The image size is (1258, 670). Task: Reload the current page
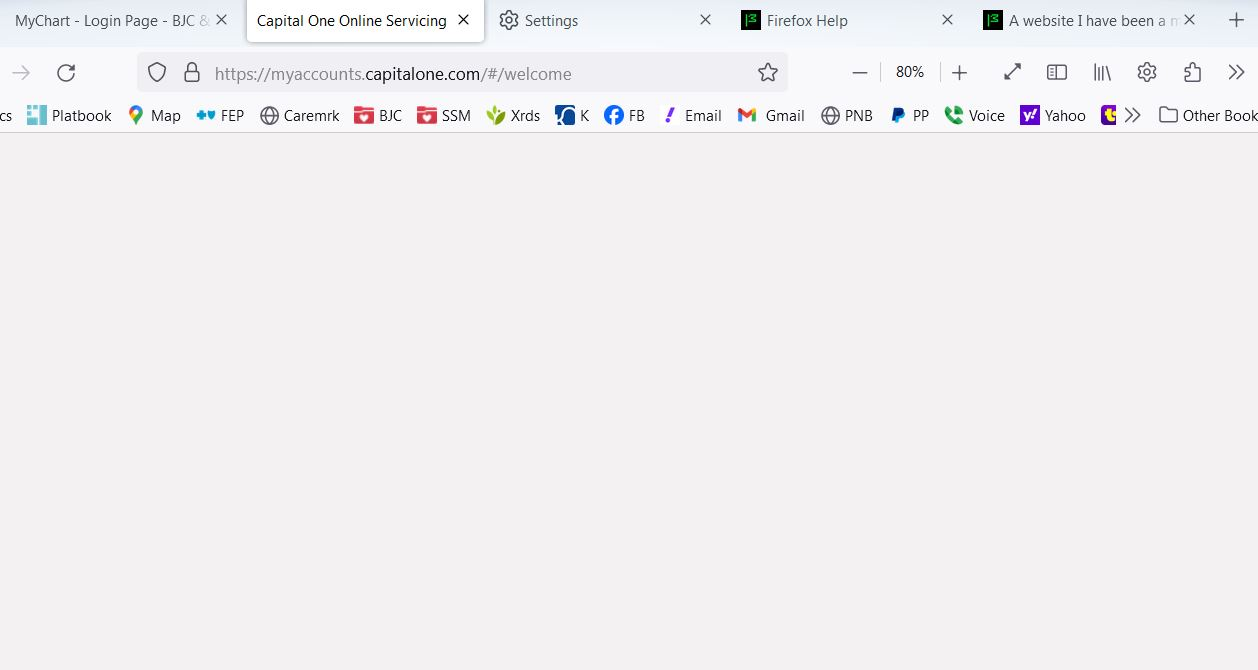tap(66, 72)
